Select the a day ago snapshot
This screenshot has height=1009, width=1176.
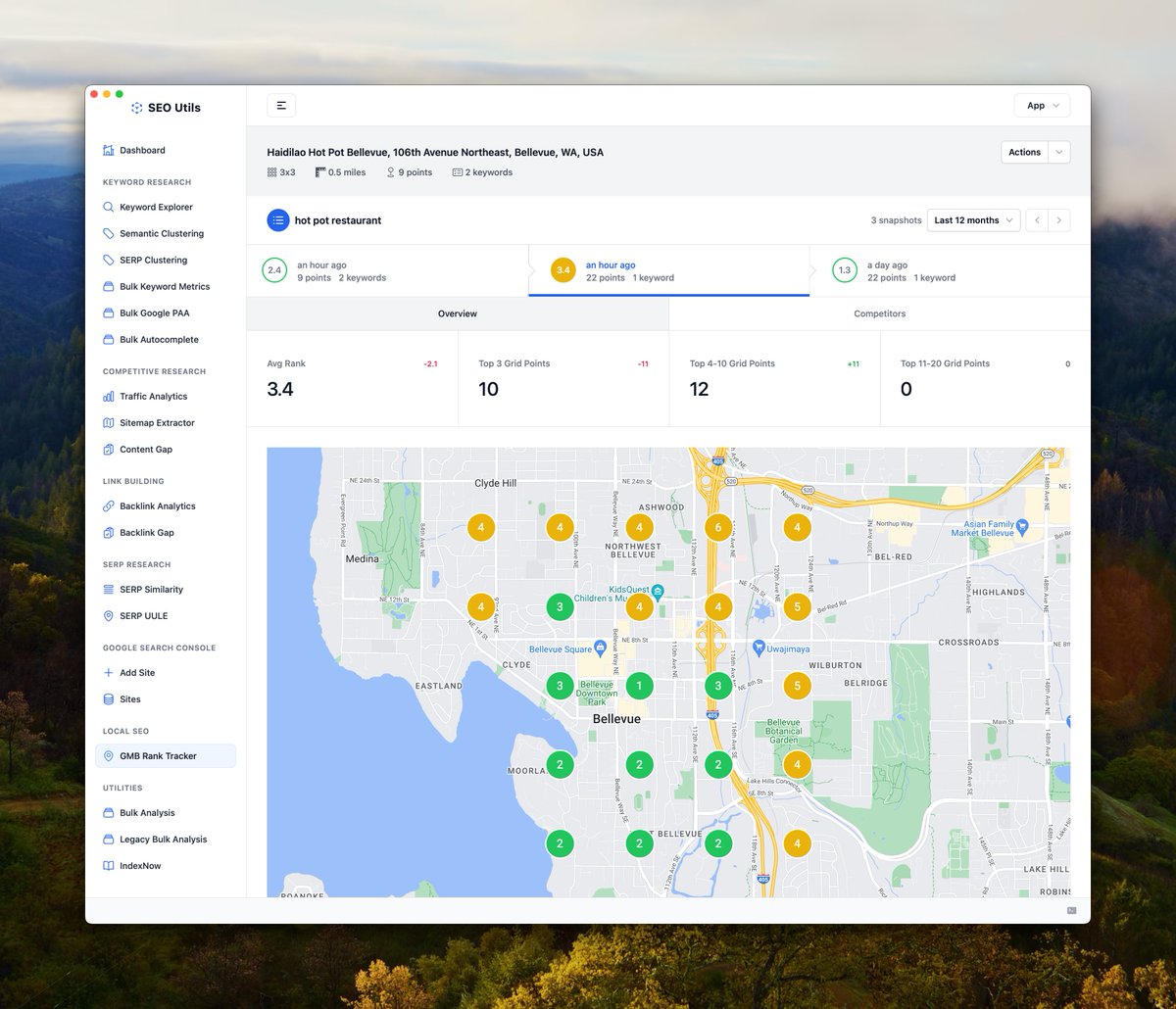click(x=950, y=270)
